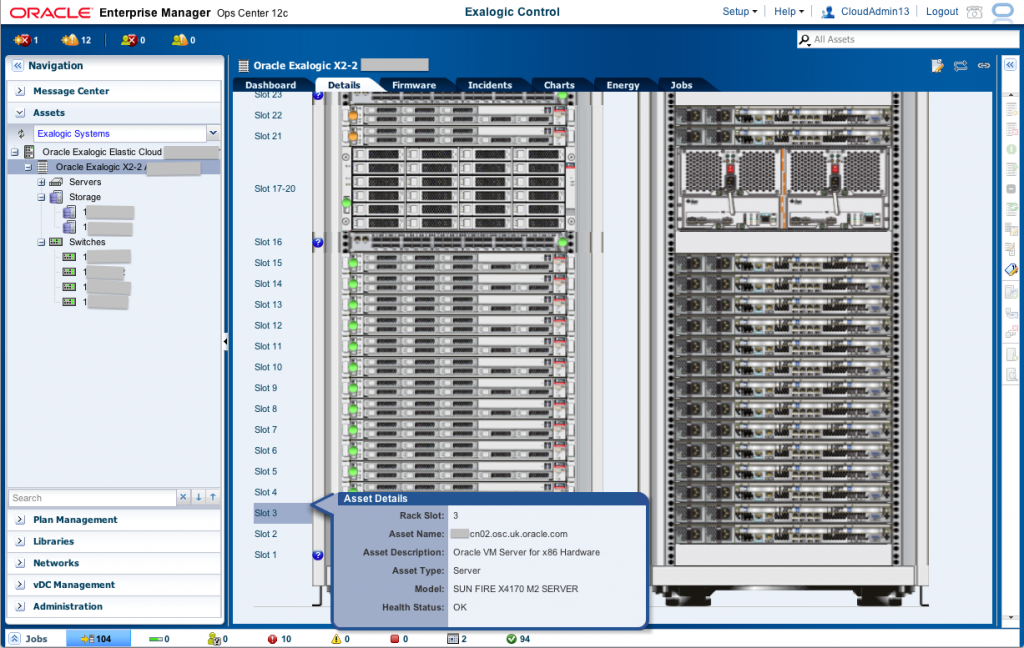Collapse the Actions panel arrow
This screenshot has height=648, width=1024.
1010,65
